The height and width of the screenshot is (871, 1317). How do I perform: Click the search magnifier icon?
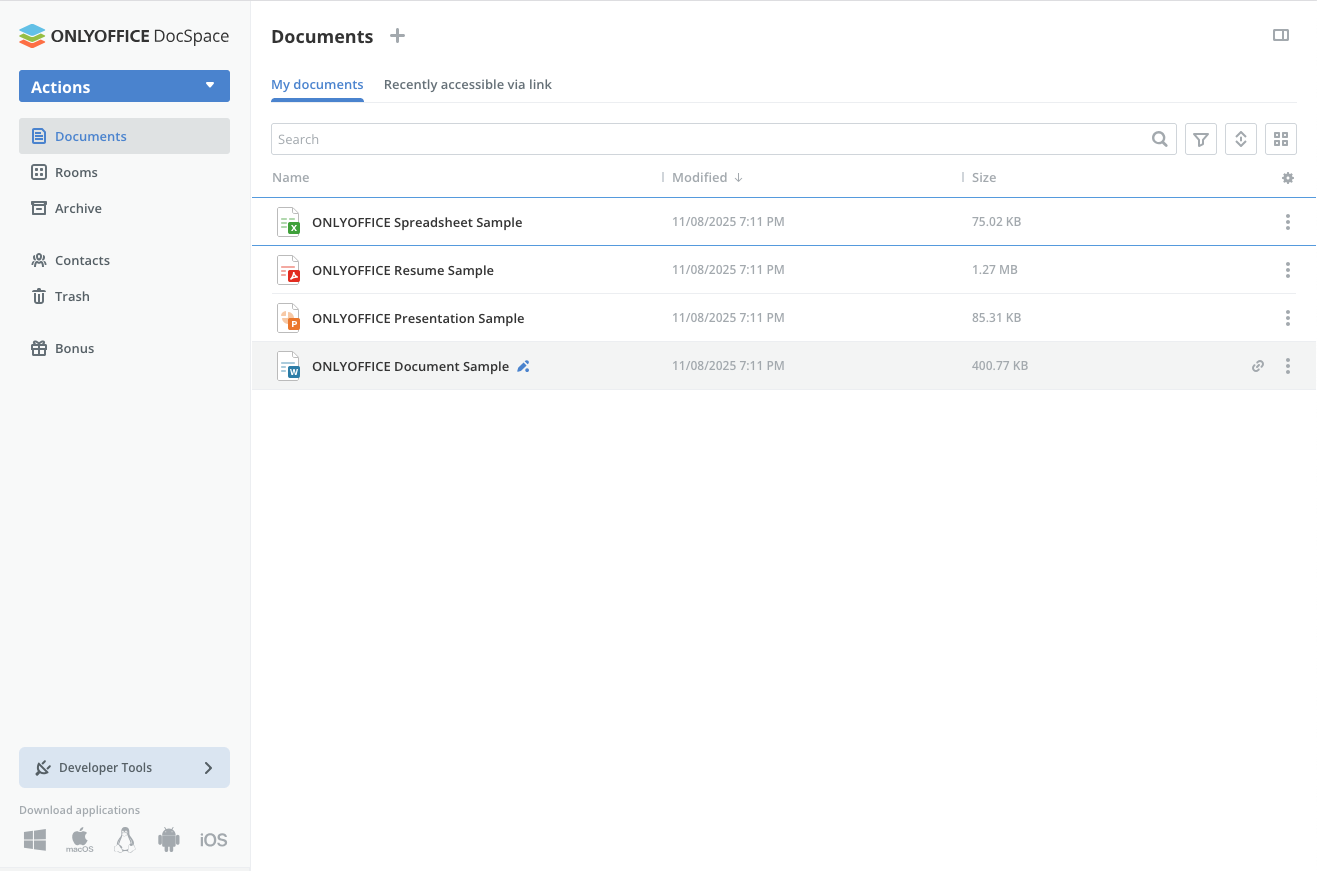(1159, 140)
